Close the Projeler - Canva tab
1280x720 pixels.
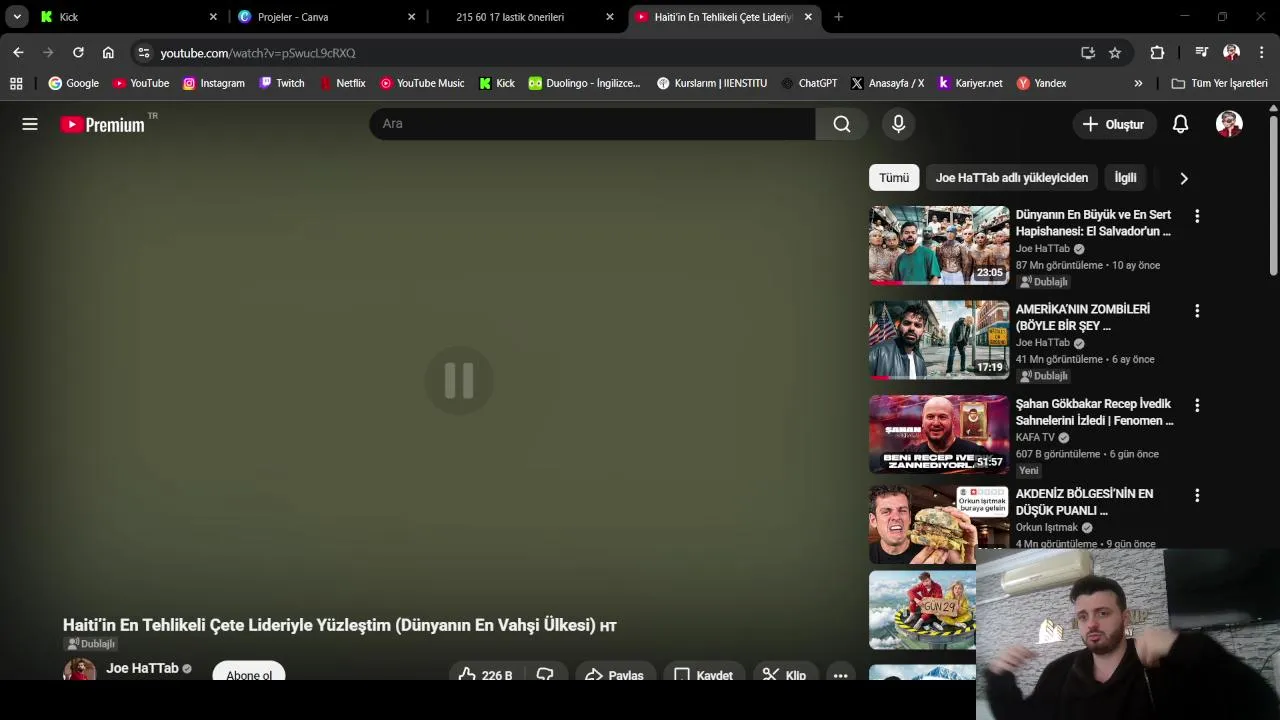coord(411,17)
